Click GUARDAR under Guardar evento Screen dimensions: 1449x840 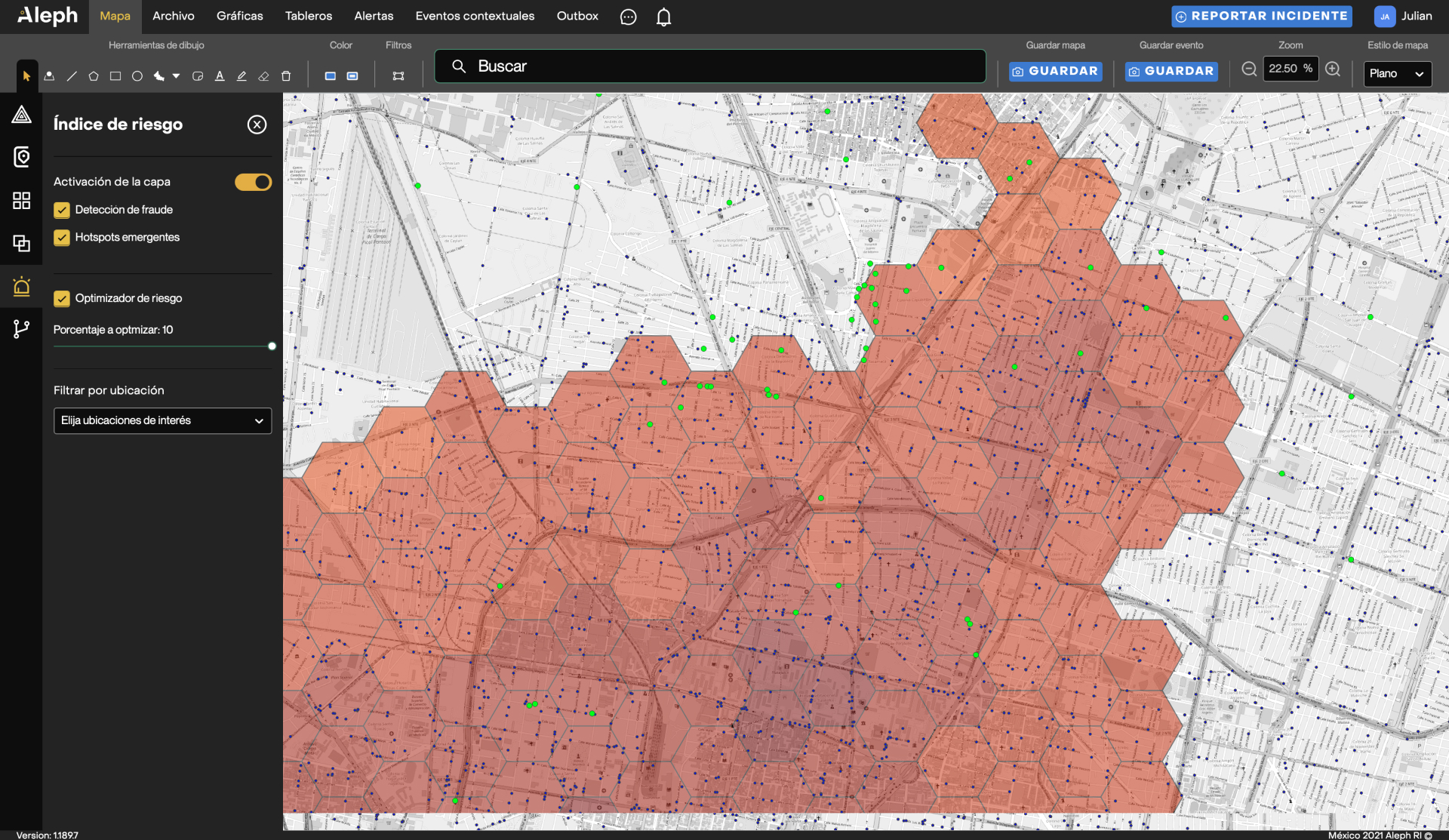tap(1171, 71)
